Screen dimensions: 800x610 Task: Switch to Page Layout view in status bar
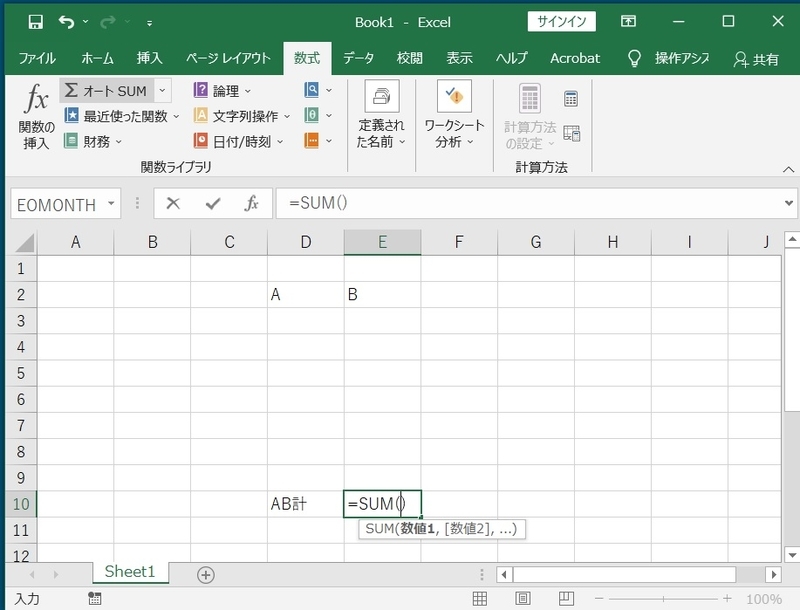(x=522, y=597)
